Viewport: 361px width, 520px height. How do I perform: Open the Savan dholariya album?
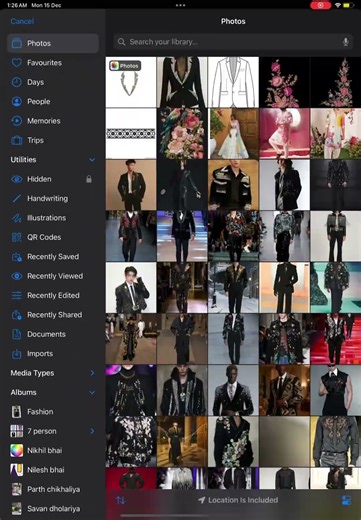pos(53,509)
